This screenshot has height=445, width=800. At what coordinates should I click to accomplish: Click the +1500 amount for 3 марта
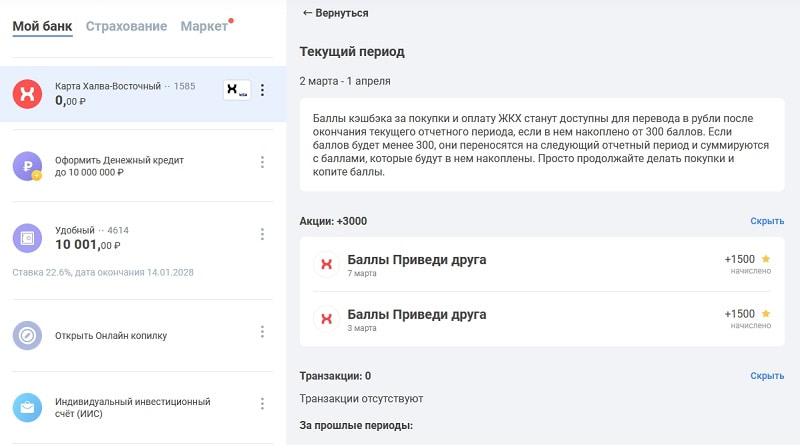[x=740, y=314]
